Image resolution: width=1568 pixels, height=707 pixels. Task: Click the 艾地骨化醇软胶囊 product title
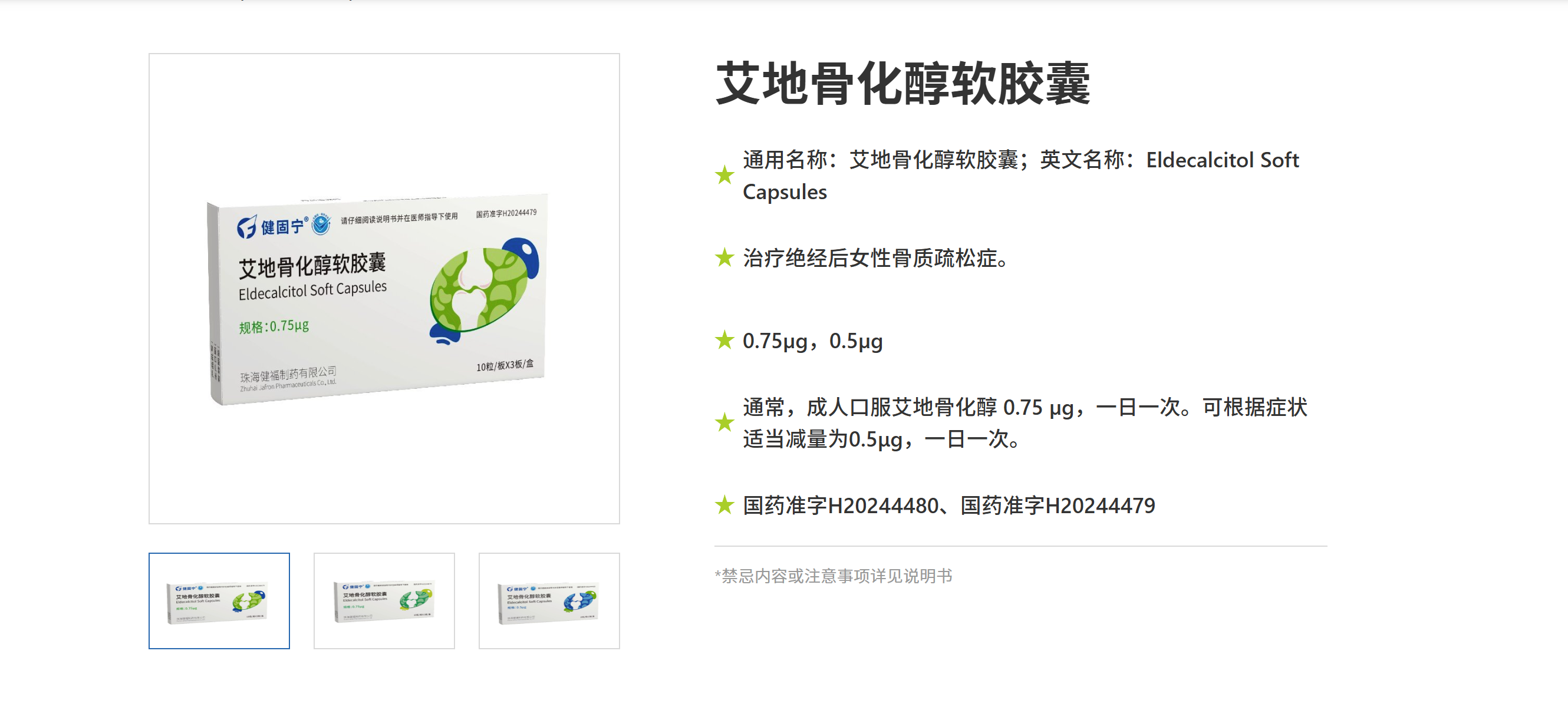(902, 83)
